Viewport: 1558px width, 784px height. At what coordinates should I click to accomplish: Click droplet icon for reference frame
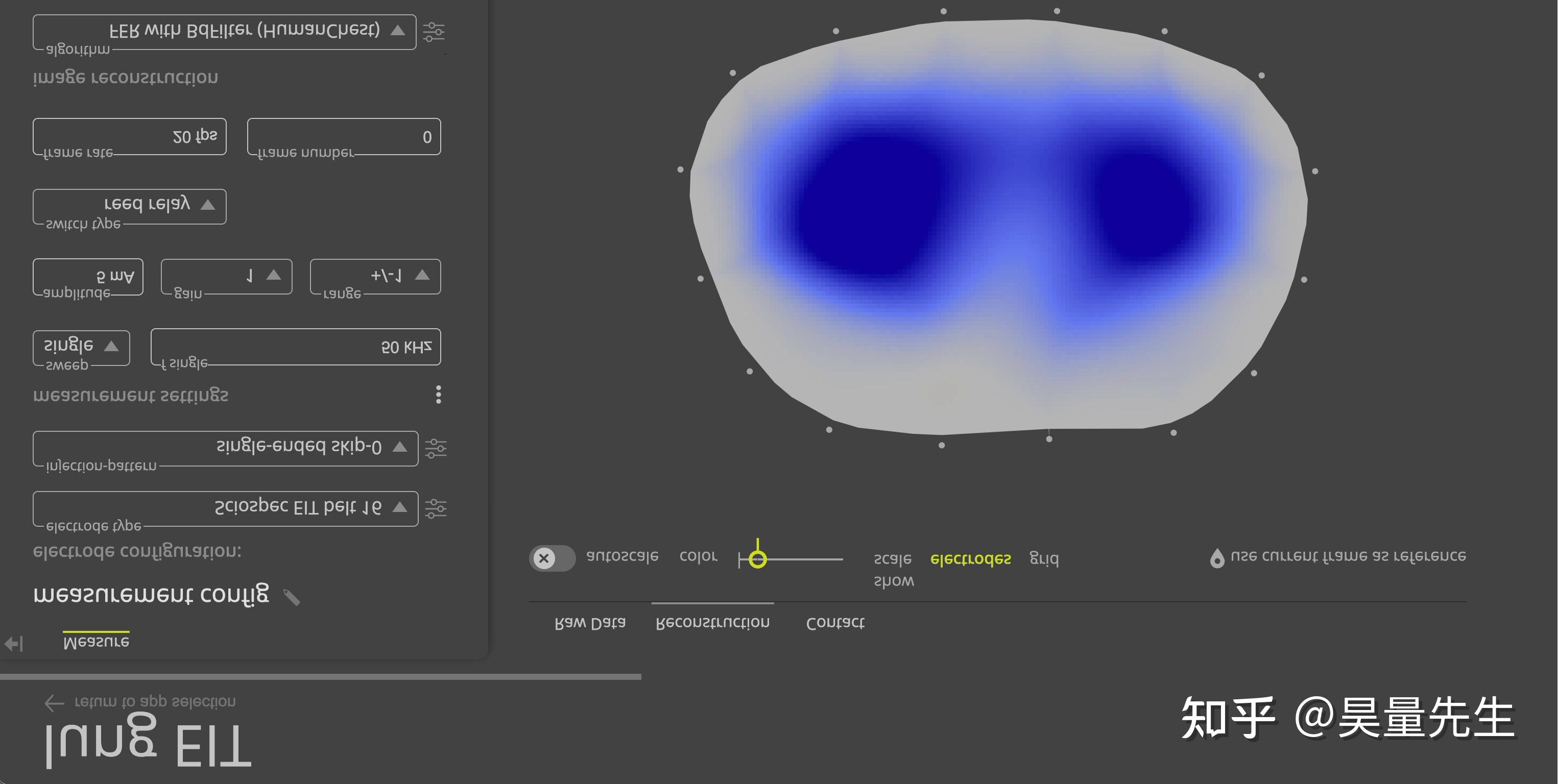tap(1217, 558)
